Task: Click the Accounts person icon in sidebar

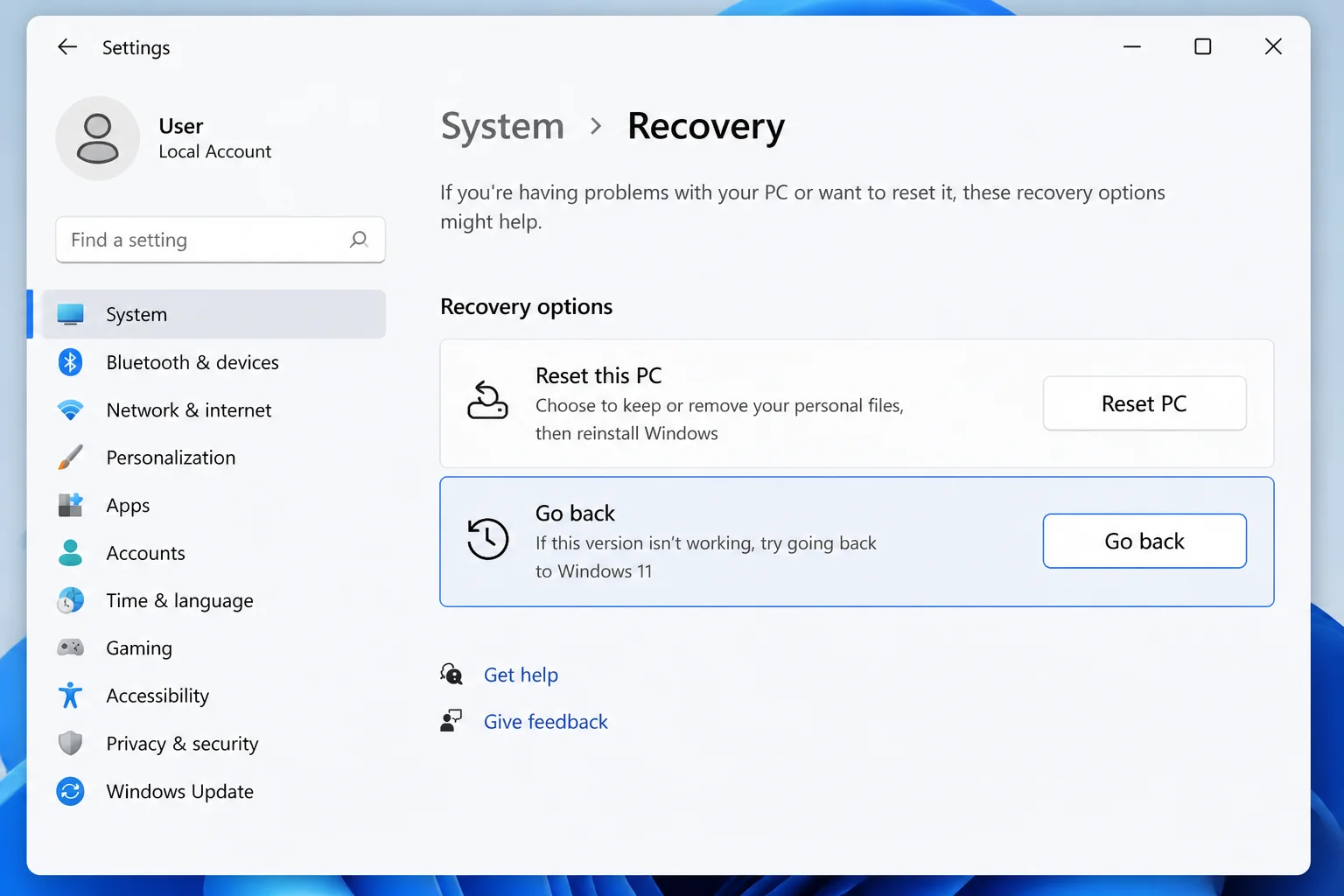Action: point(70,553)
